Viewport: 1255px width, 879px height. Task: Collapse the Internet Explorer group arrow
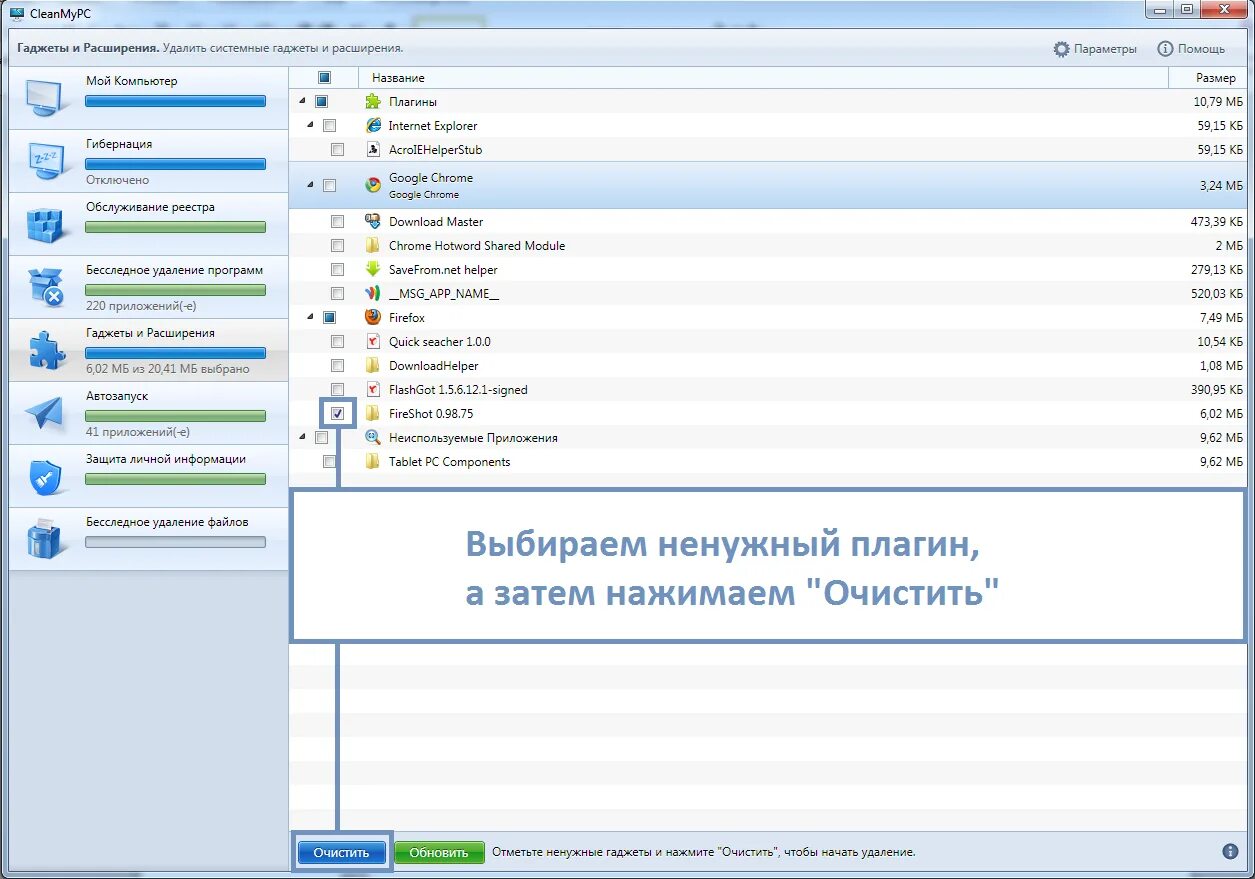310,125
